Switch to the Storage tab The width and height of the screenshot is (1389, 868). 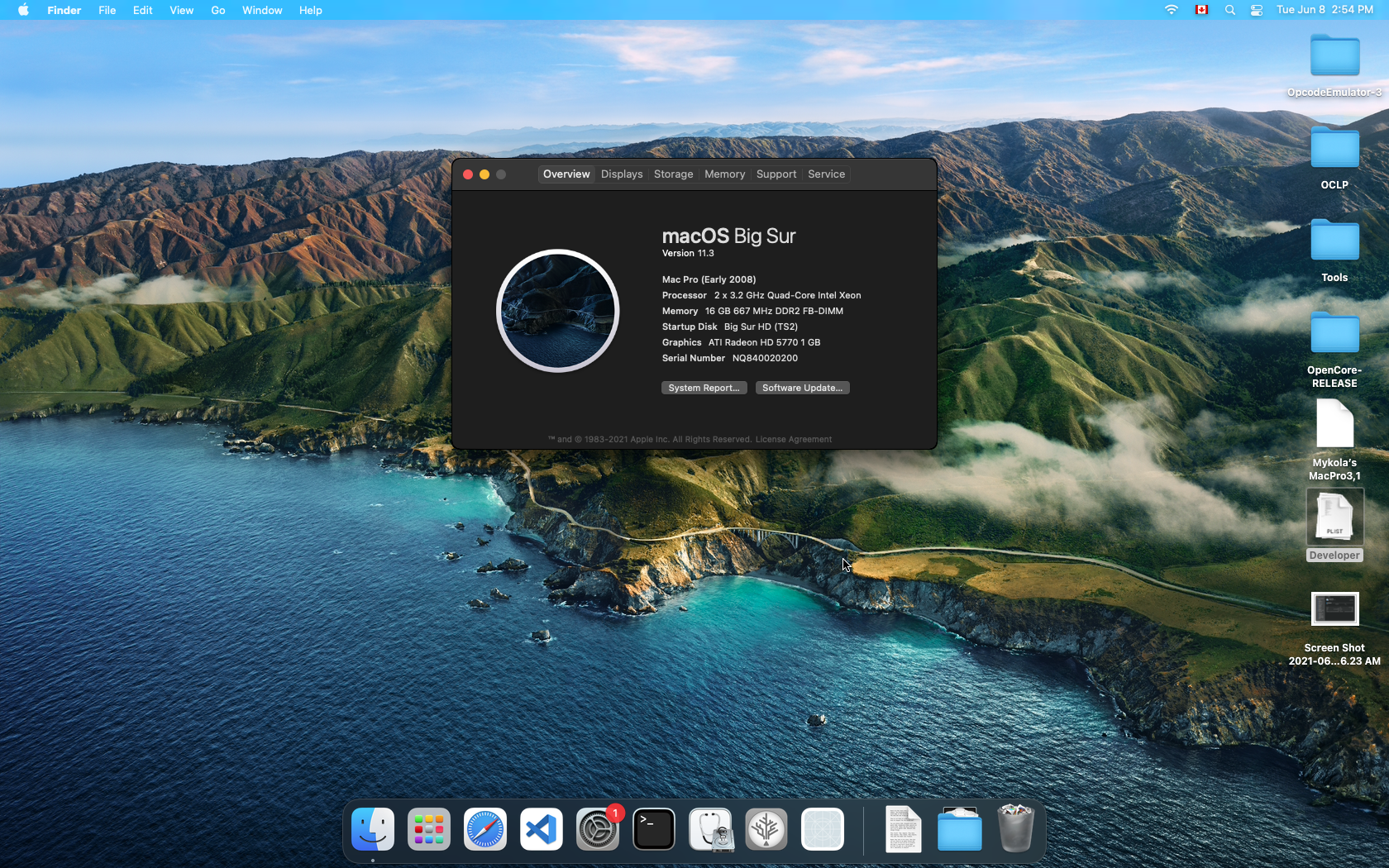coord(673,174)
